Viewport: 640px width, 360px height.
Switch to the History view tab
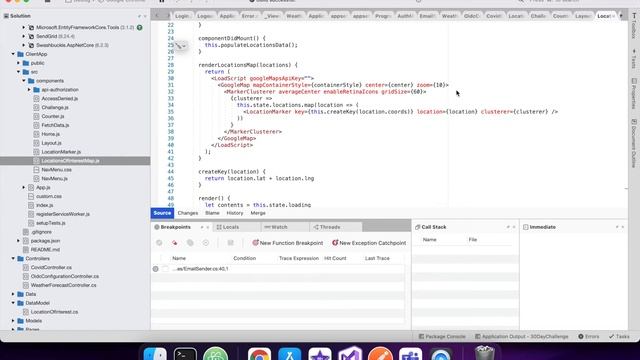pyautogui.click(x=235, y=213)
